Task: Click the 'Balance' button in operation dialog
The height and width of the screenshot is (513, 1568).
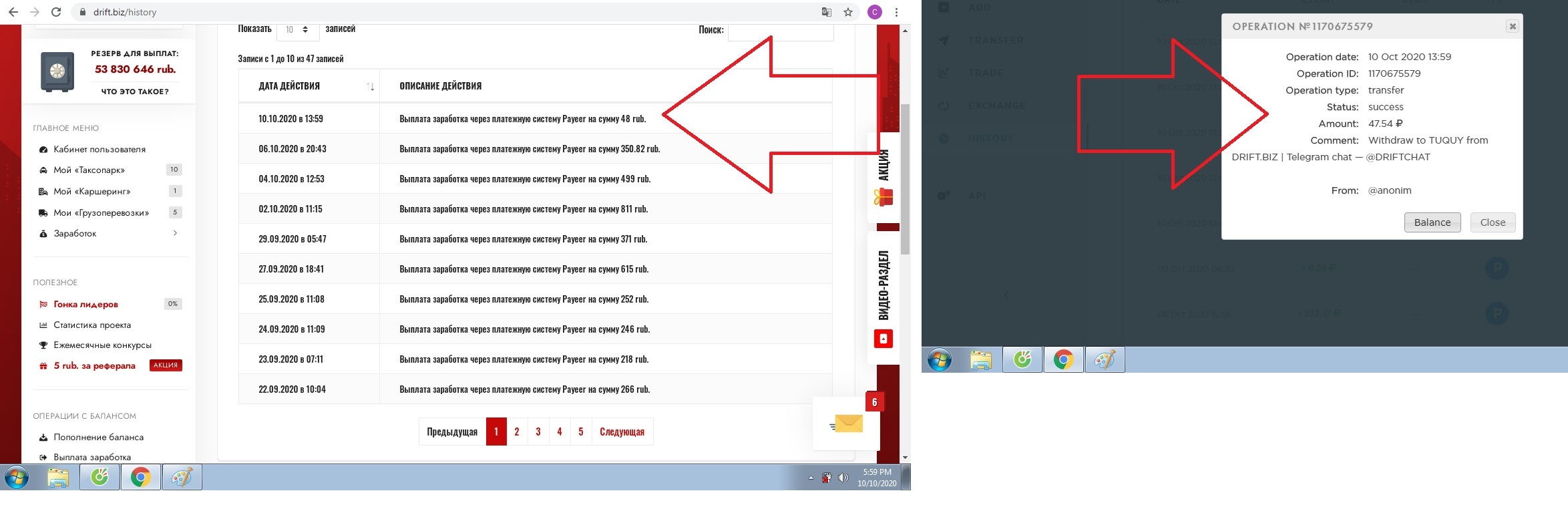Action: pos(1432,222)
